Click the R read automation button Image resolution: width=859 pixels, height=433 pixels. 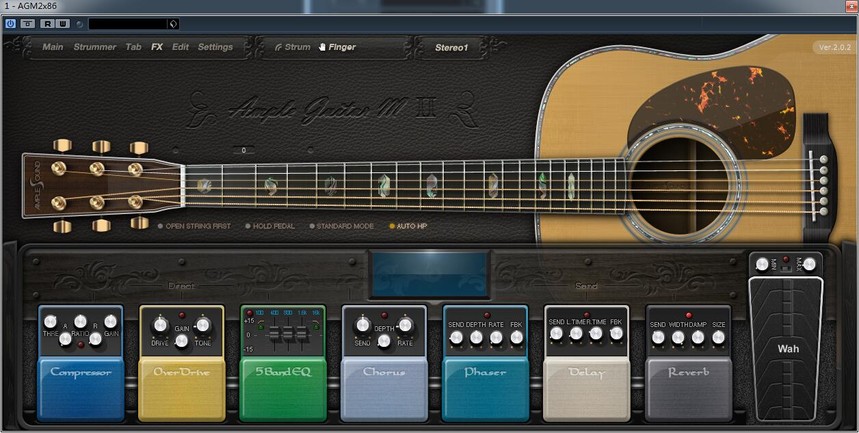point(47,24)
